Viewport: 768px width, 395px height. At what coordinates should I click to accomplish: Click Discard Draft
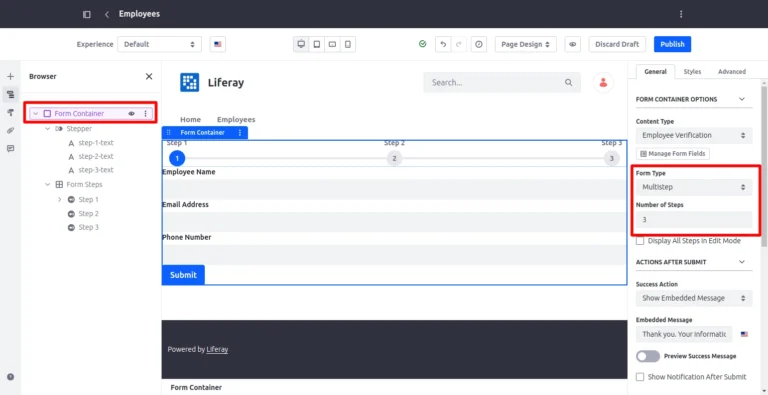(617, 44)
